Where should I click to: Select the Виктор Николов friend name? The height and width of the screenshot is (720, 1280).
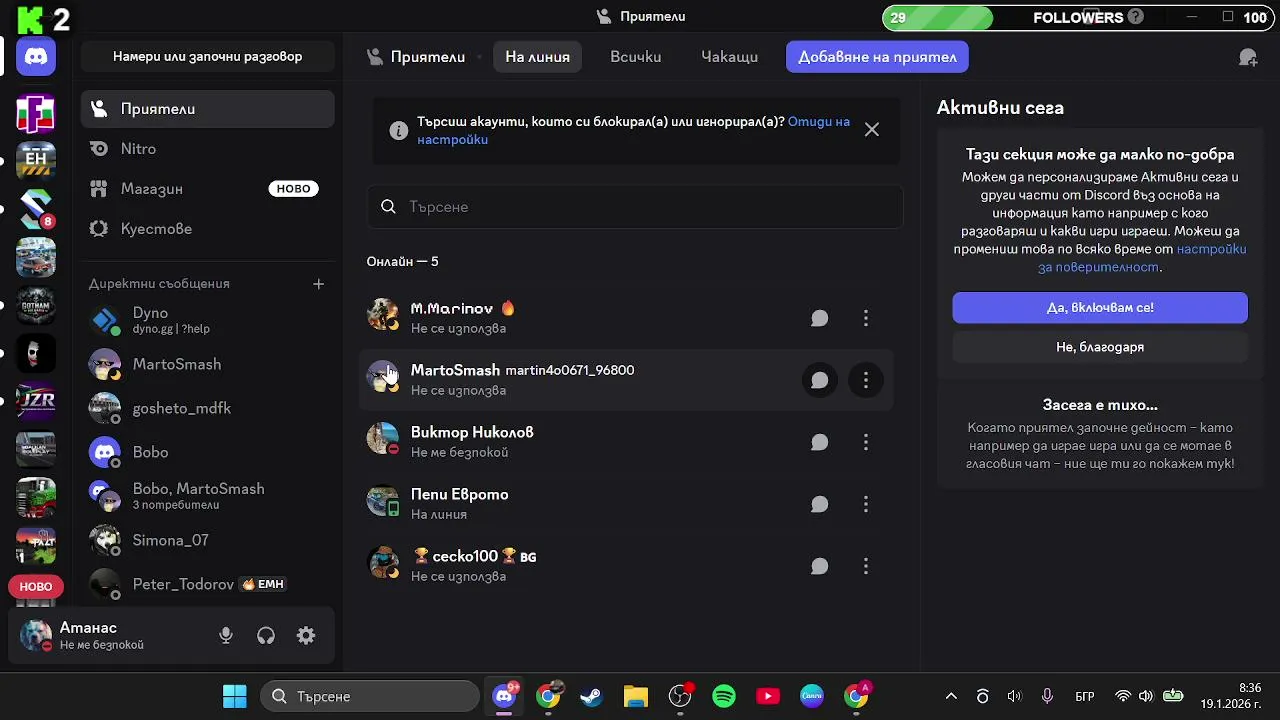click(472, 433)
